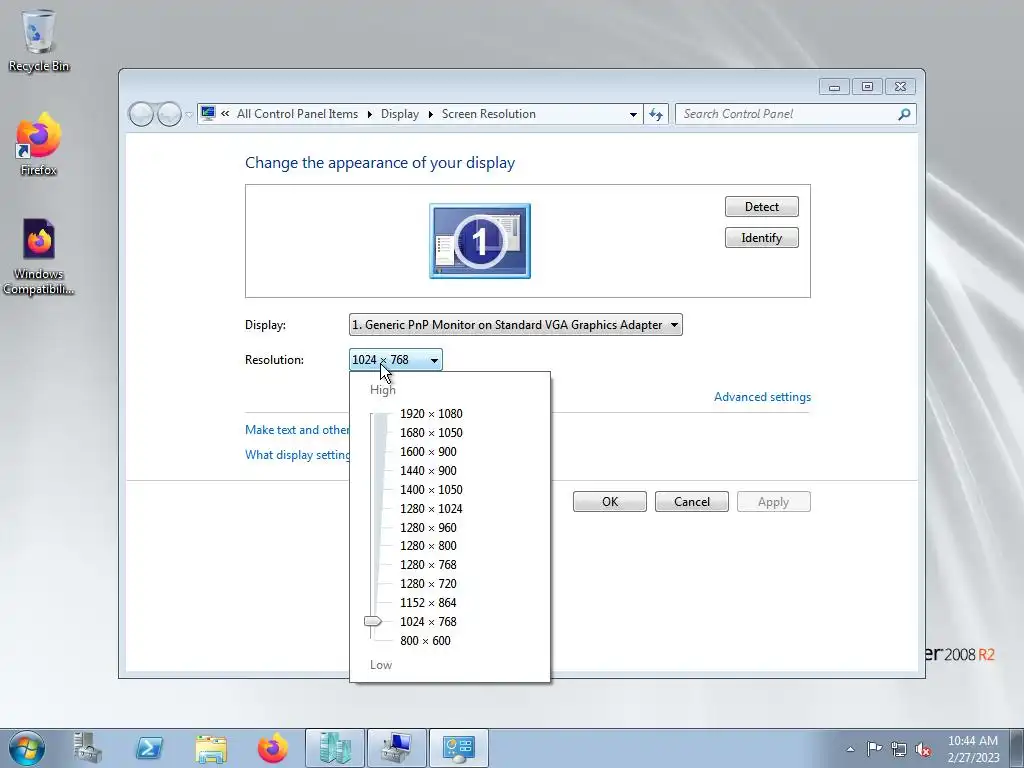Open the Display device dropdown
1024x768 pixels.
[516, 325]
